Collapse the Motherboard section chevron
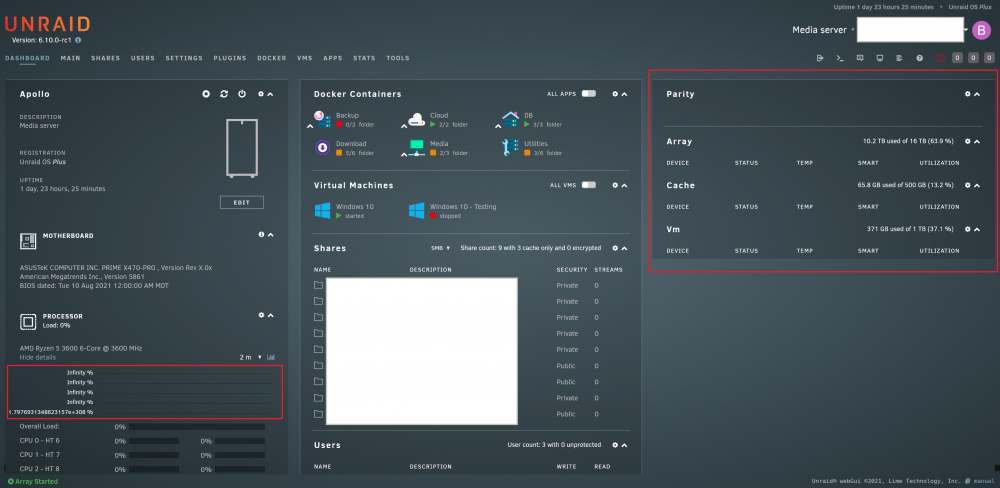 [270, 235]
